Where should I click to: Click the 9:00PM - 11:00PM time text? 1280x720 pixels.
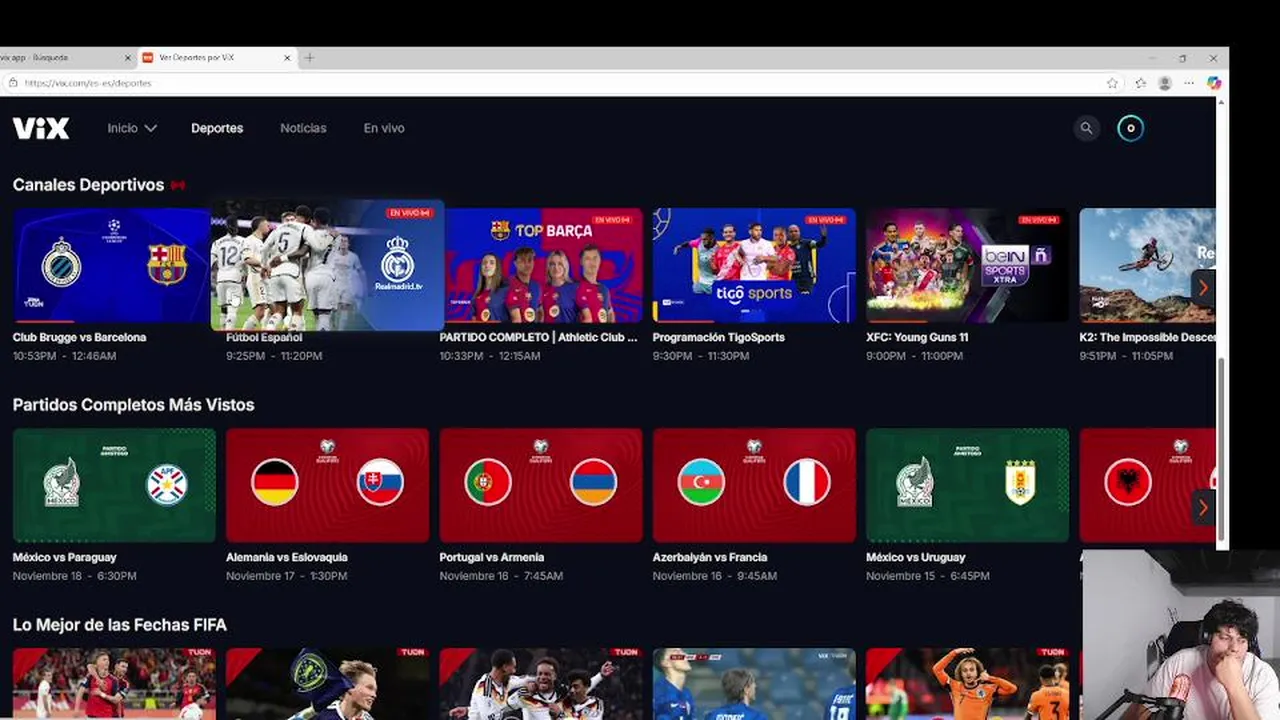click(x=914, y=356)
